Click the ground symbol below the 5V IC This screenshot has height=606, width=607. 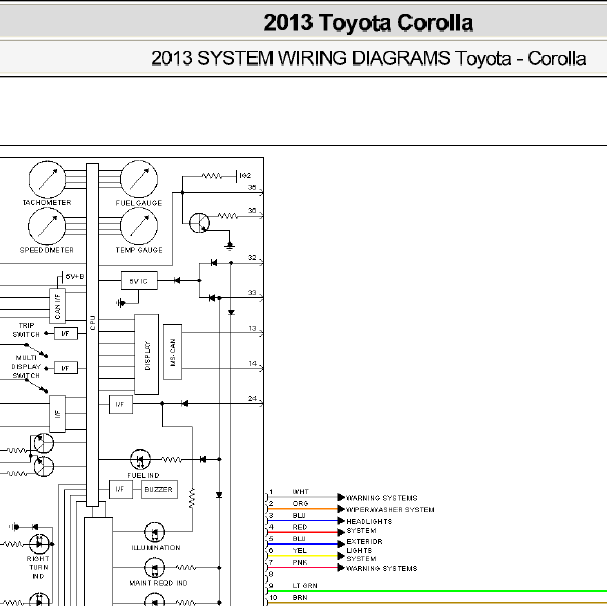coord(121,303)
